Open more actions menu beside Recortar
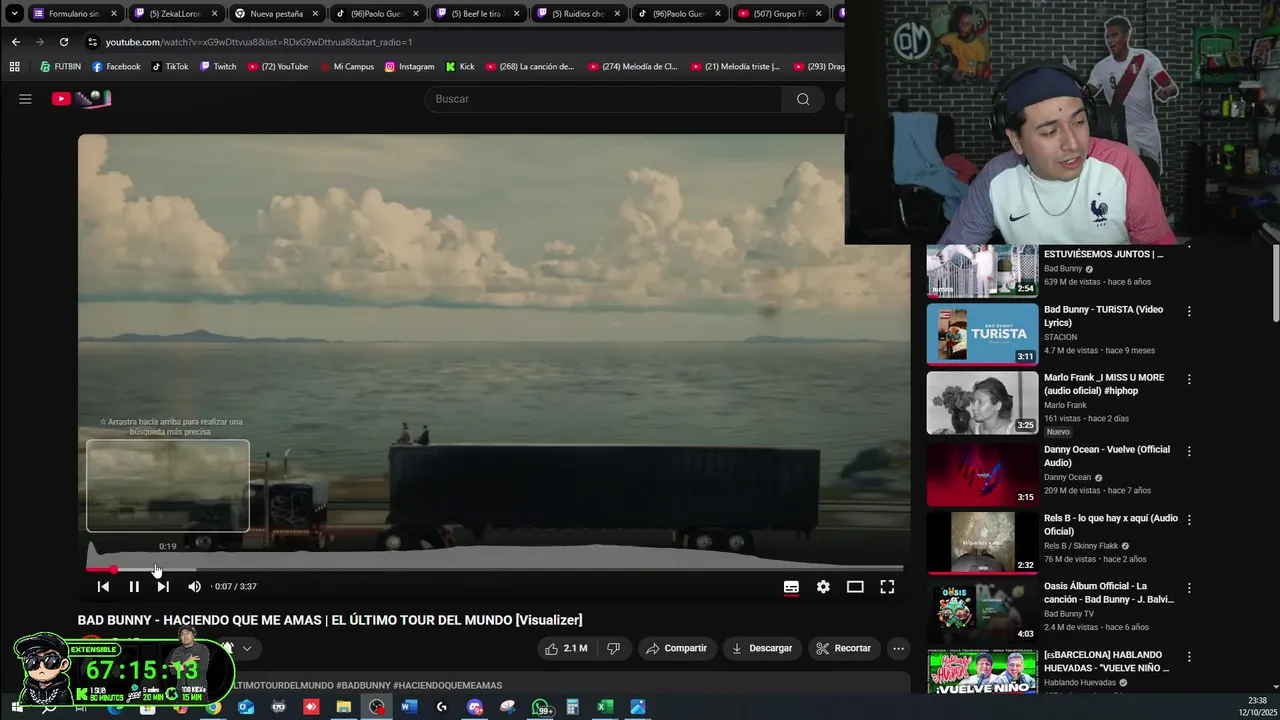Image resolution: width=1280 pixels, height=720 pixels. [x=898, y=648]
